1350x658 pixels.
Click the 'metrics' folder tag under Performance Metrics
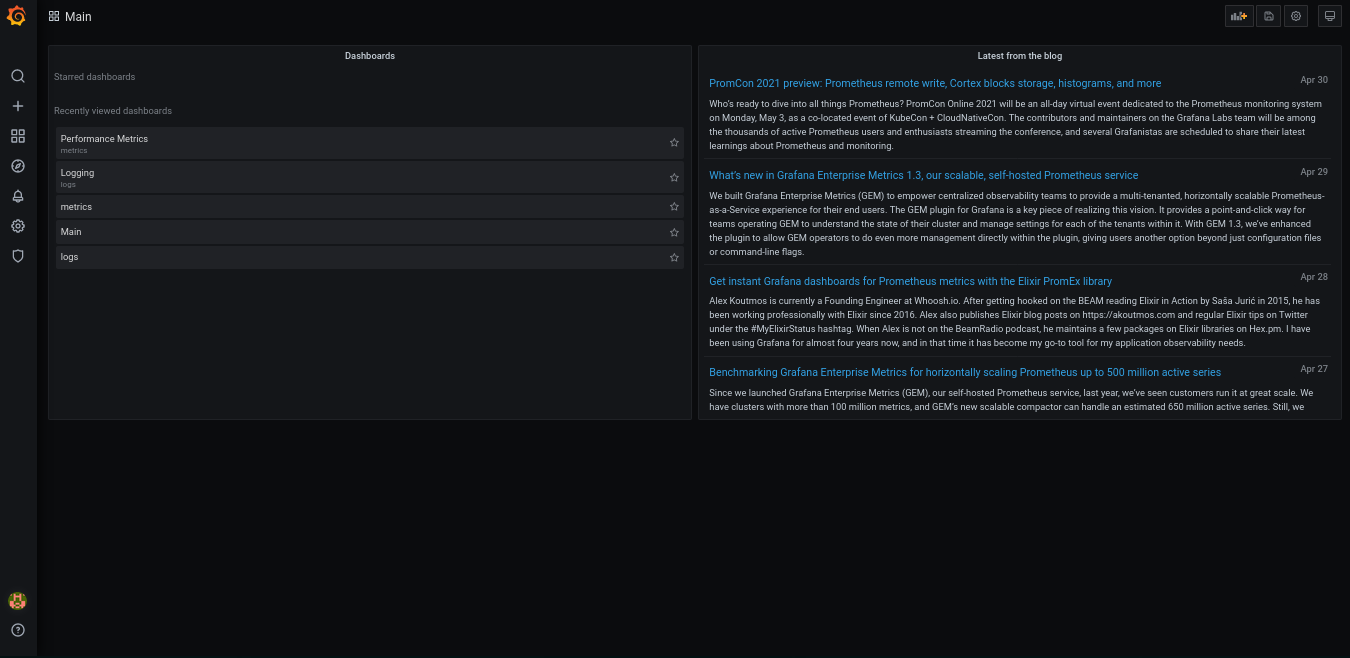(x=74, y=151)
